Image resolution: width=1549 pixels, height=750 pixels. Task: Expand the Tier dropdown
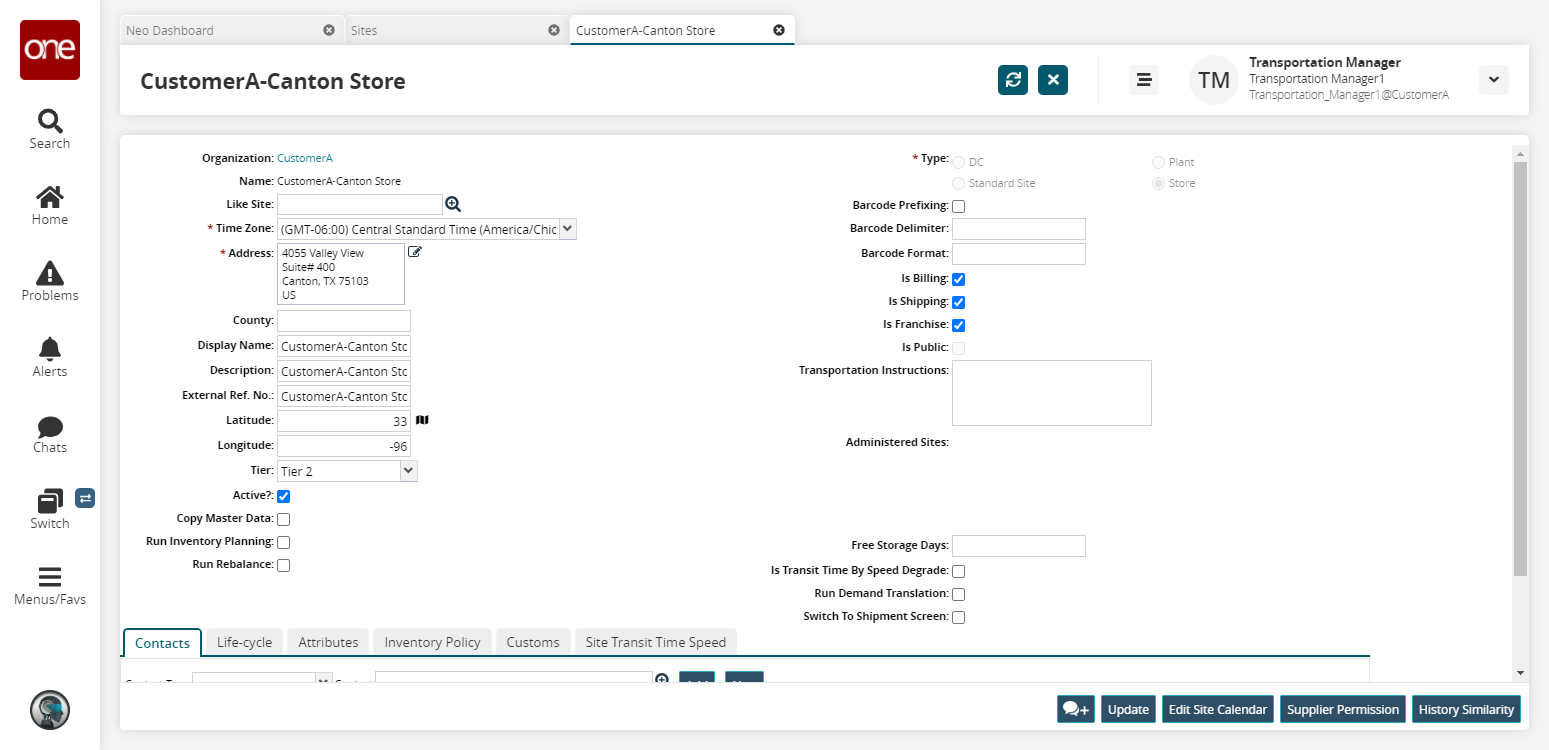[x=407, y=470]
